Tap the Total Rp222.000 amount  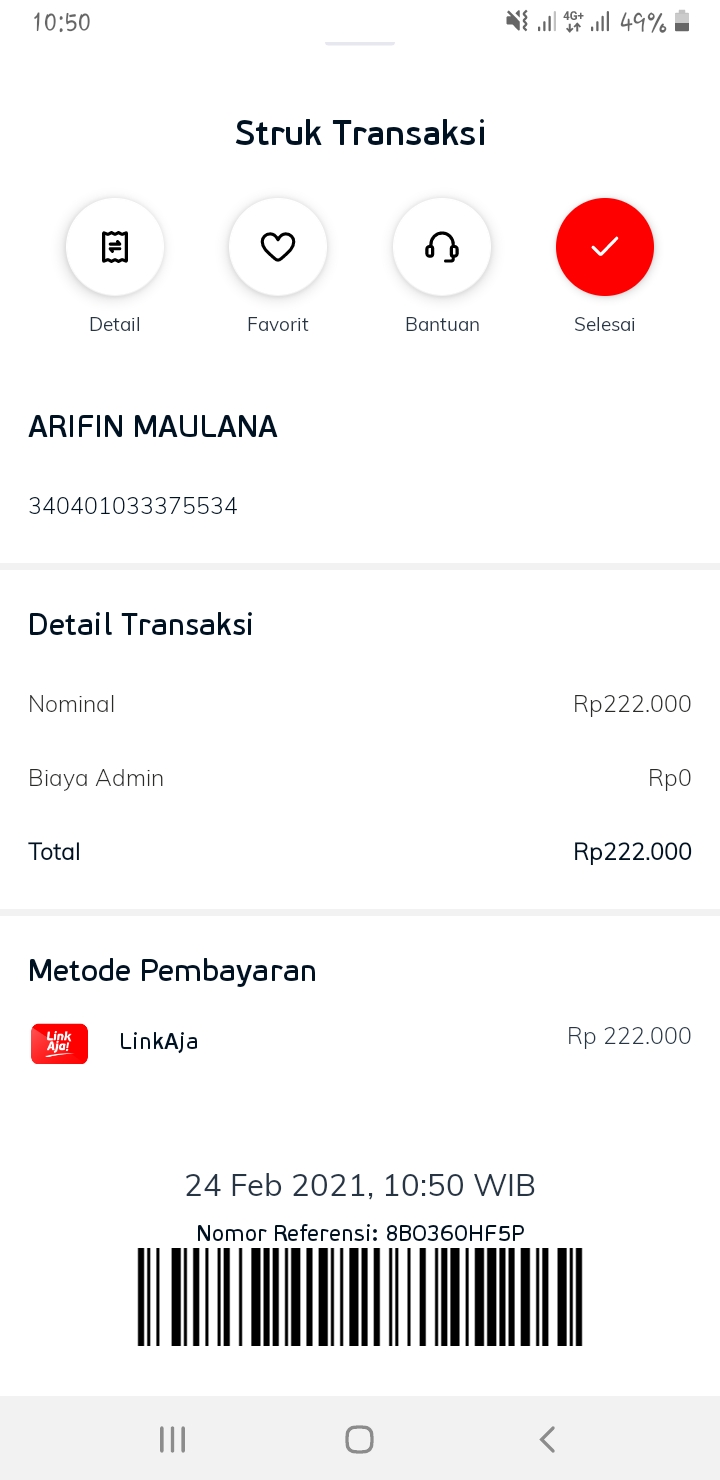(632, 852)
